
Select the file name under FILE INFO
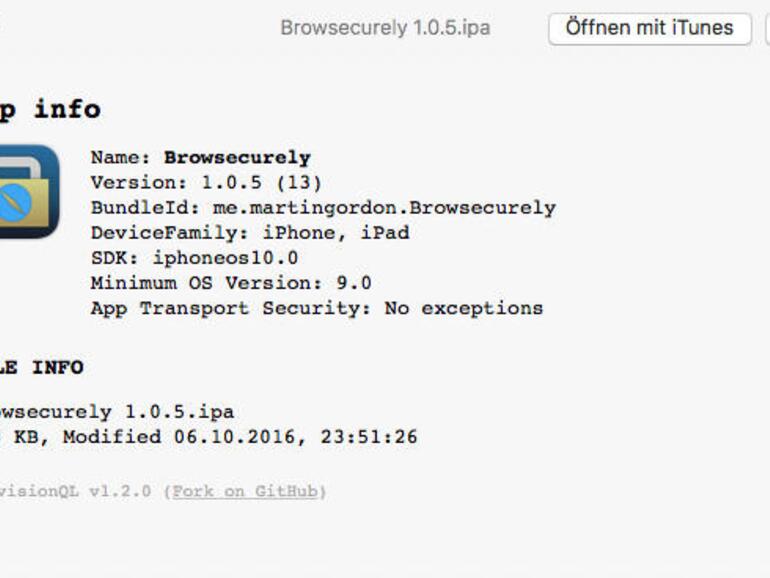coord(117,411)
